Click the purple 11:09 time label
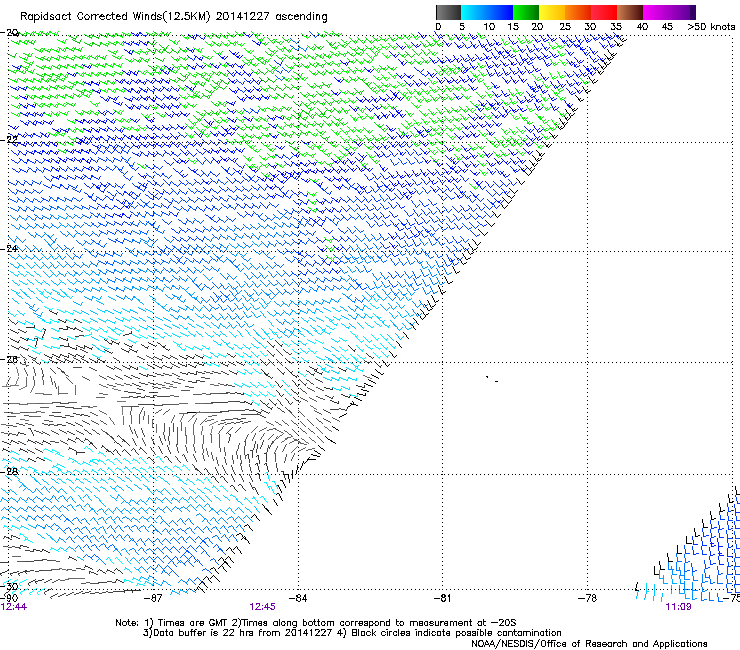 [x=678, y=607]
